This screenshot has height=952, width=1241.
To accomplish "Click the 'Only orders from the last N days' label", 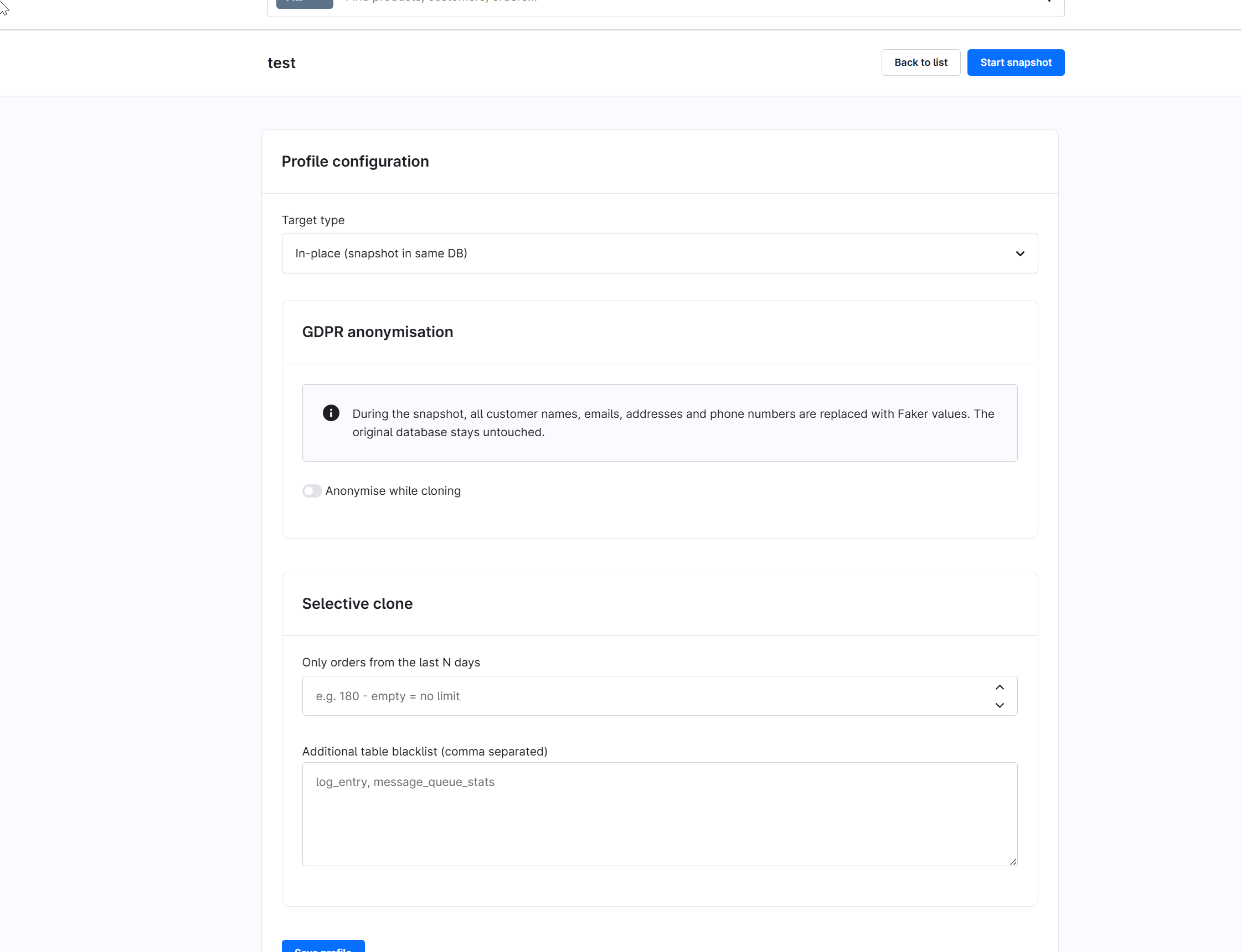I will tap(391, 663).
